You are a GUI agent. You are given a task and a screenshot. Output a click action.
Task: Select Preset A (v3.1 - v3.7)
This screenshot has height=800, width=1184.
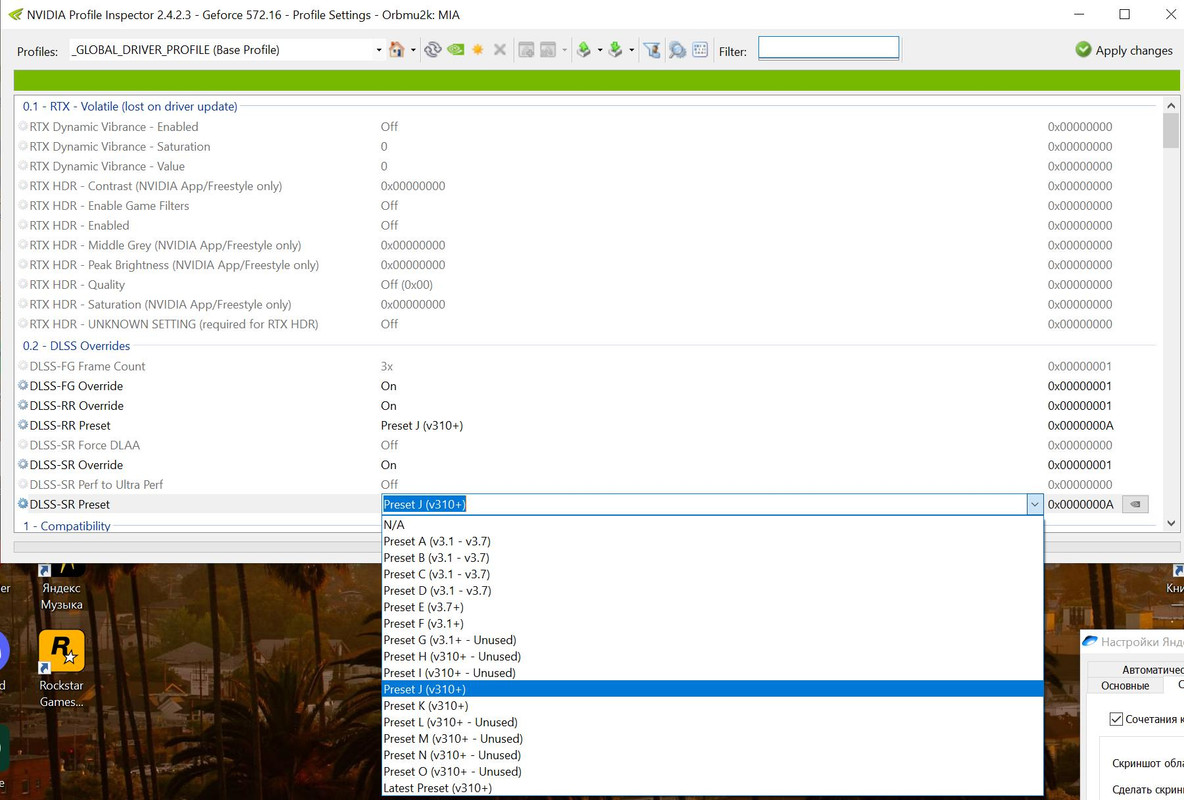point(713,541)
